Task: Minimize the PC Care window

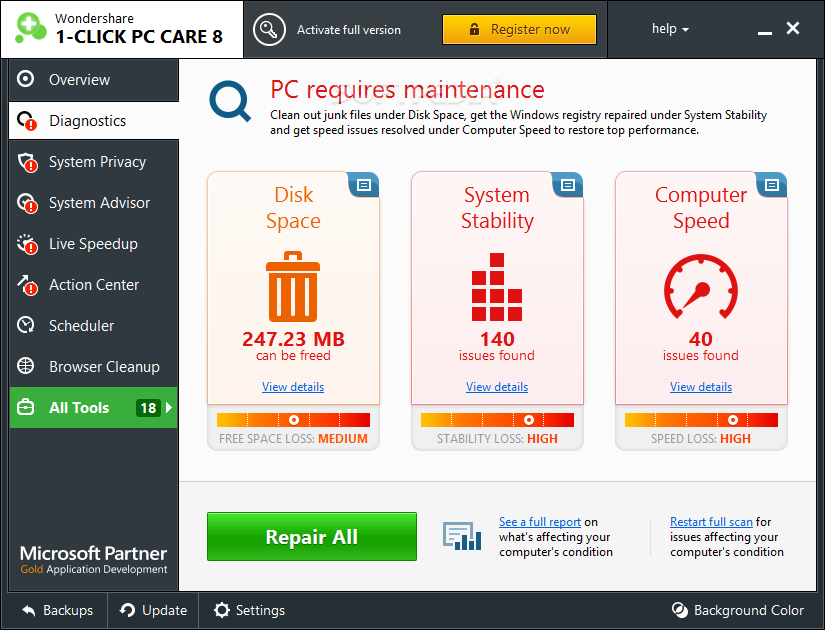Action: tap(764, 33)
